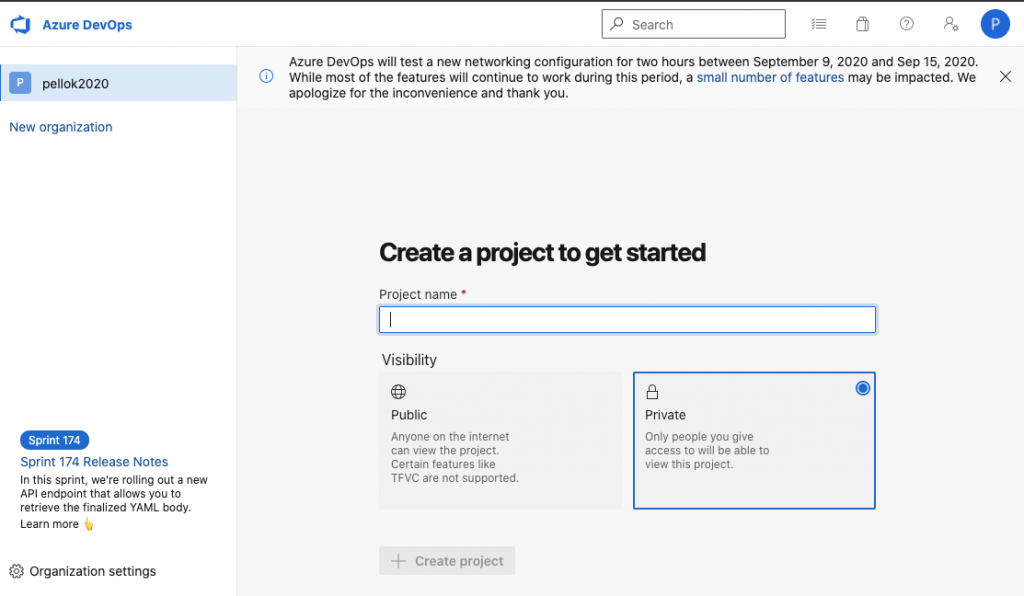Open the work items list icon

click(819, 24)
